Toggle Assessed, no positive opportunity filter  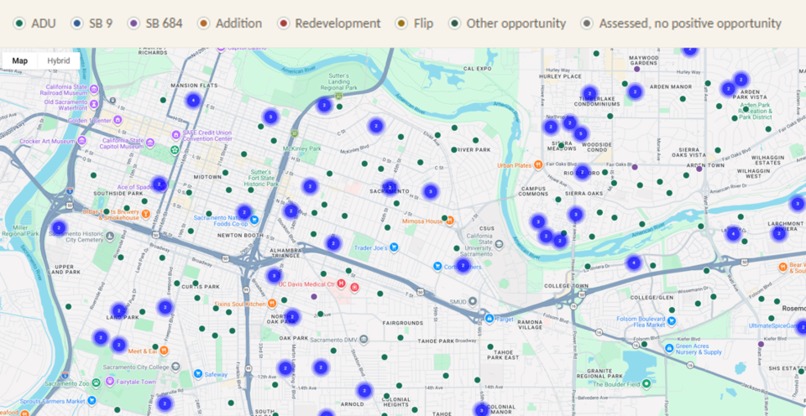pyautogui.click(x=681, y=24)
